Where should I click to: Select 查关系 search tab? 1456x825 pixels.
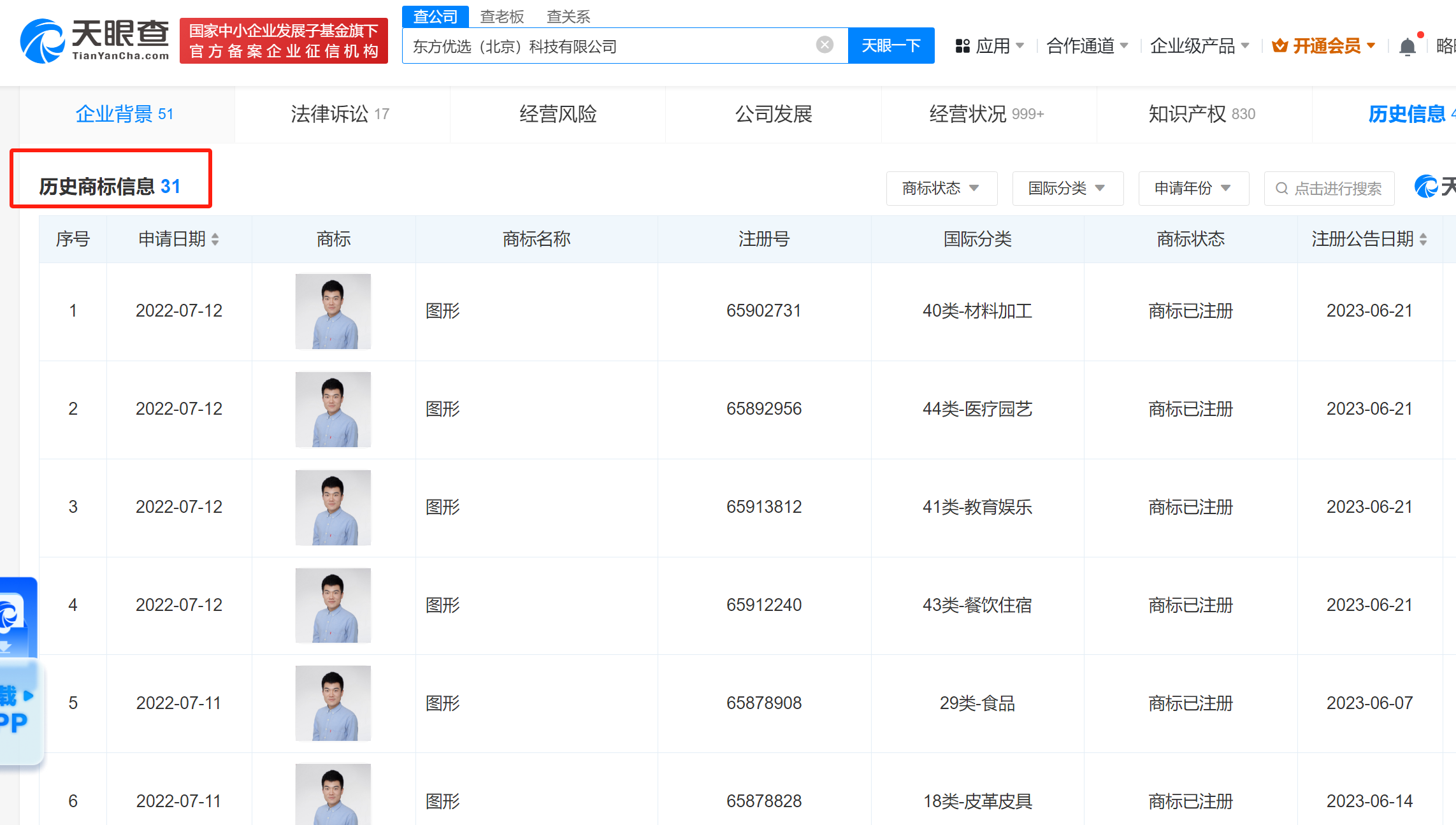coord(568,17)
